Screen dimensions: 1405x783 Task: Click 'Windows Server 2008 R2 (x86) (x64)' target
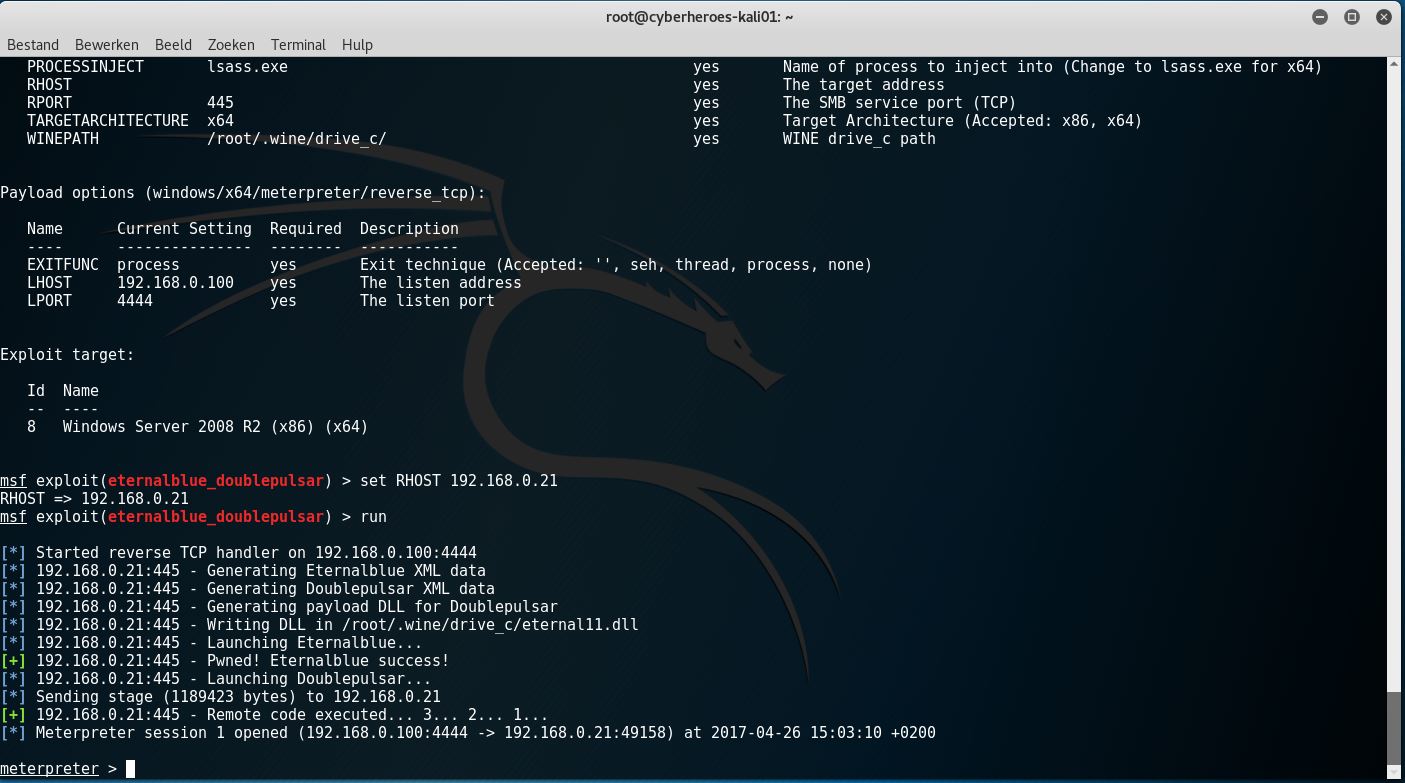click(215, 427)
